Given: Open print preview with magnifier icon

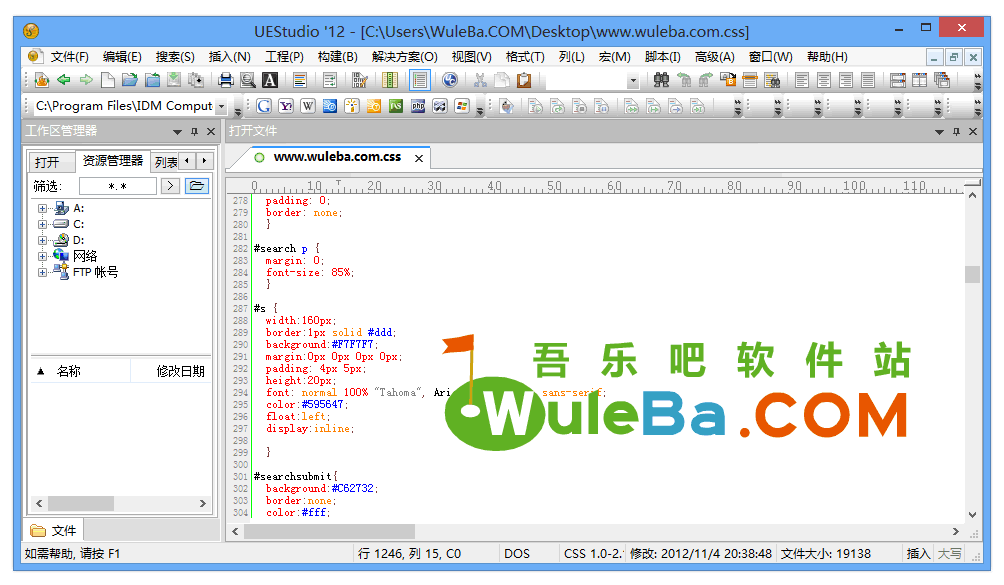Looking at the screenshot, I should [248, 80].
